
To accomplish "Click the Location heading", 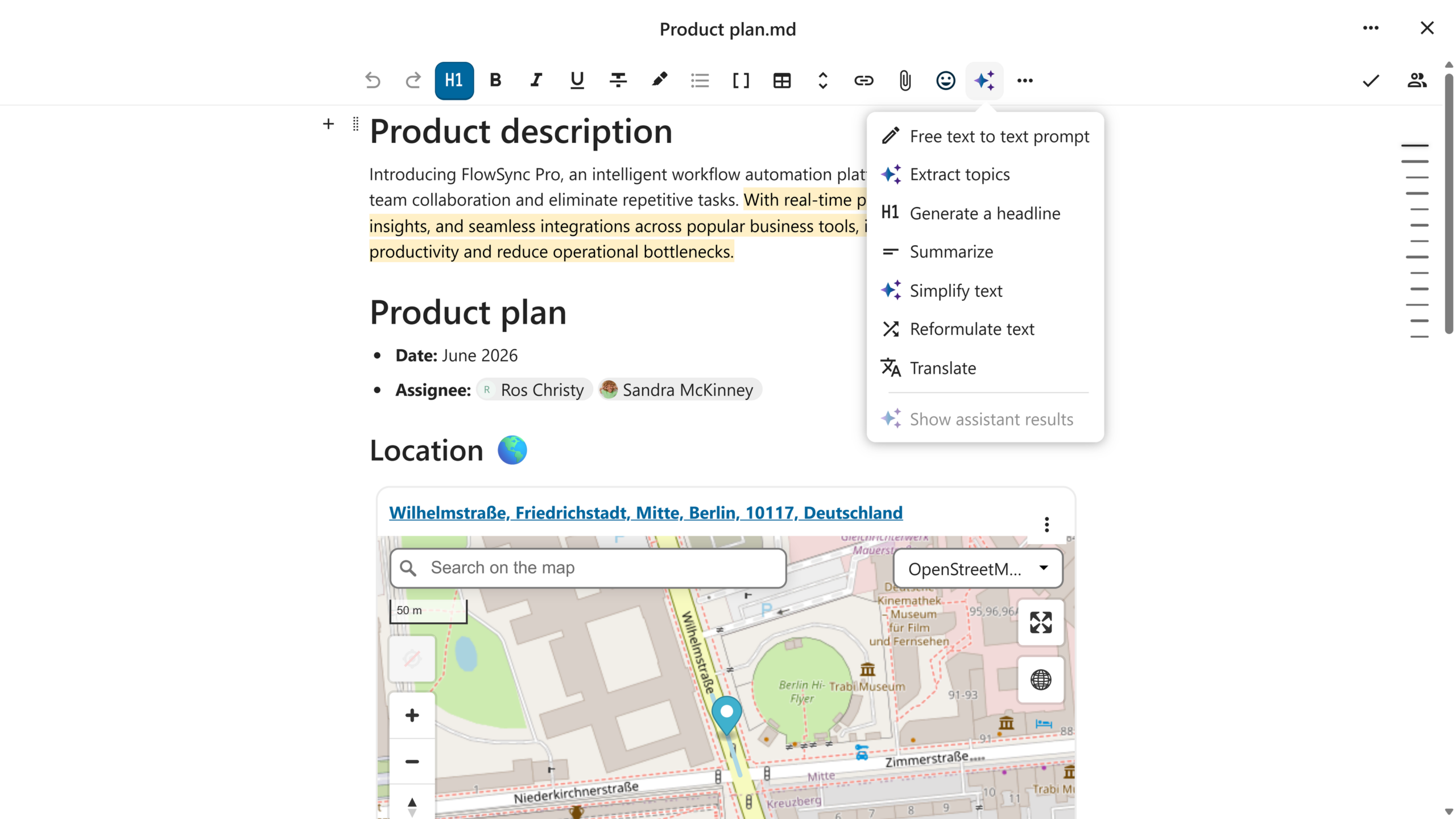I will [x=426, y=450].
